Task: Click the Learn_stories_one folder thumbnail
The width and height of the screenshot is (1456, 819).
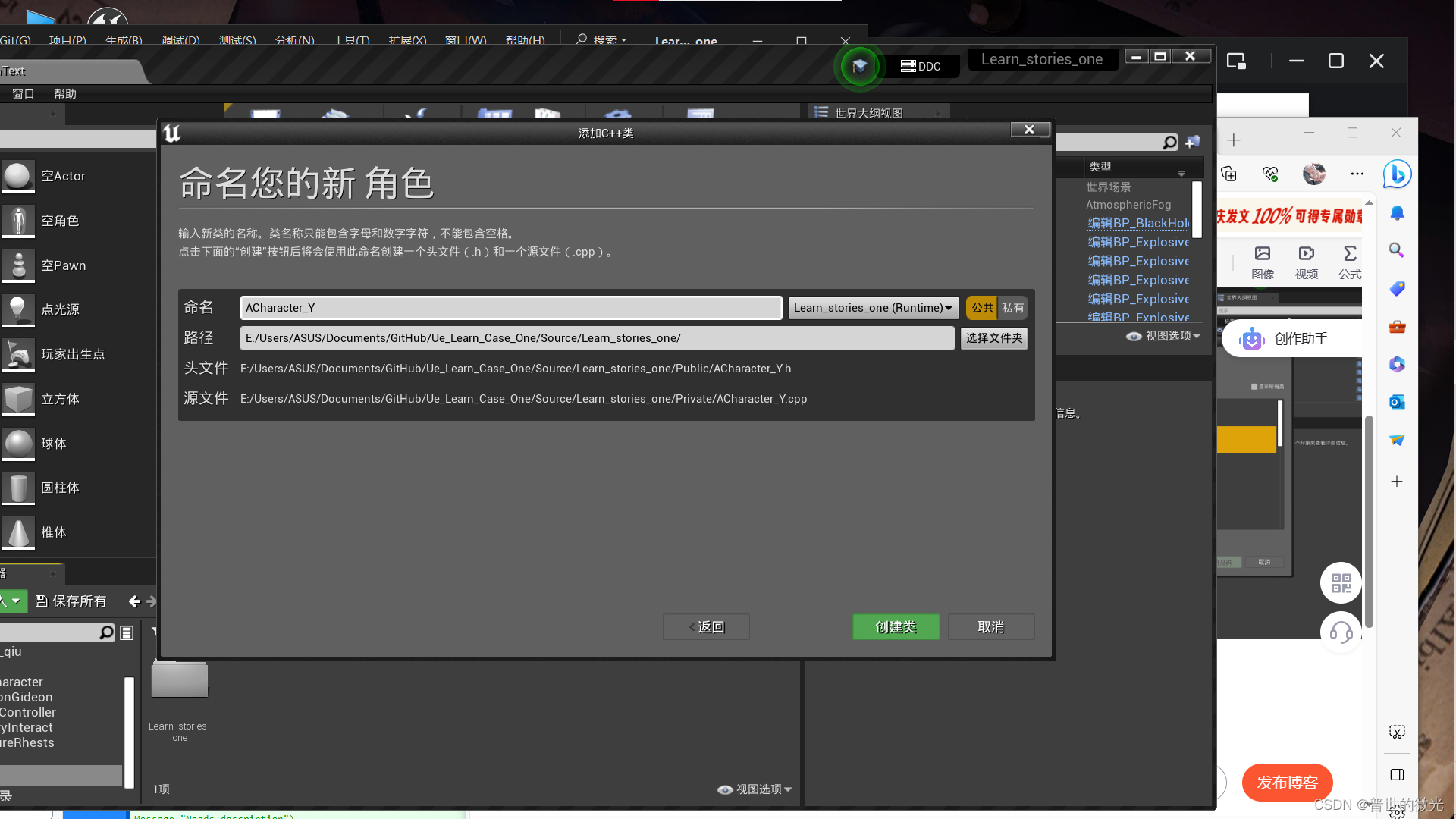Action: [x=180, y=679]
